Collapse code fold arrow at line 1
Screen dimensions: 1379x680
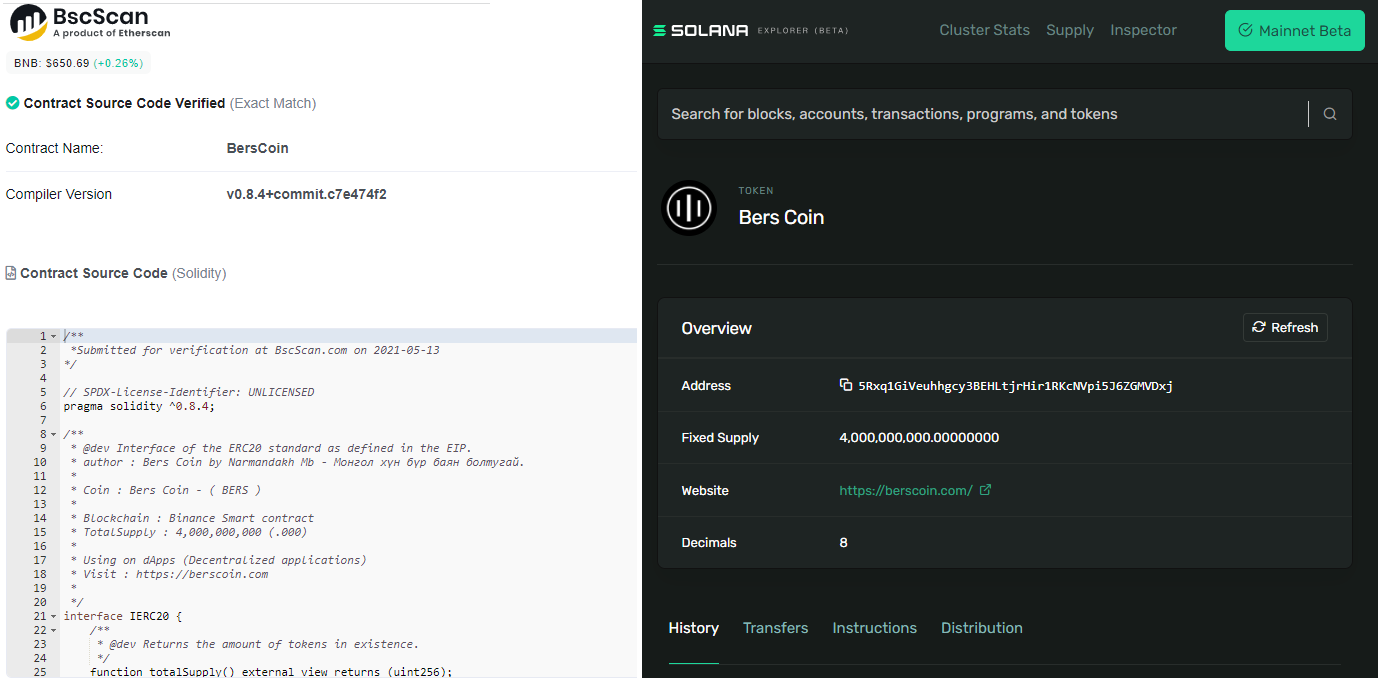[x=54, y=336]
